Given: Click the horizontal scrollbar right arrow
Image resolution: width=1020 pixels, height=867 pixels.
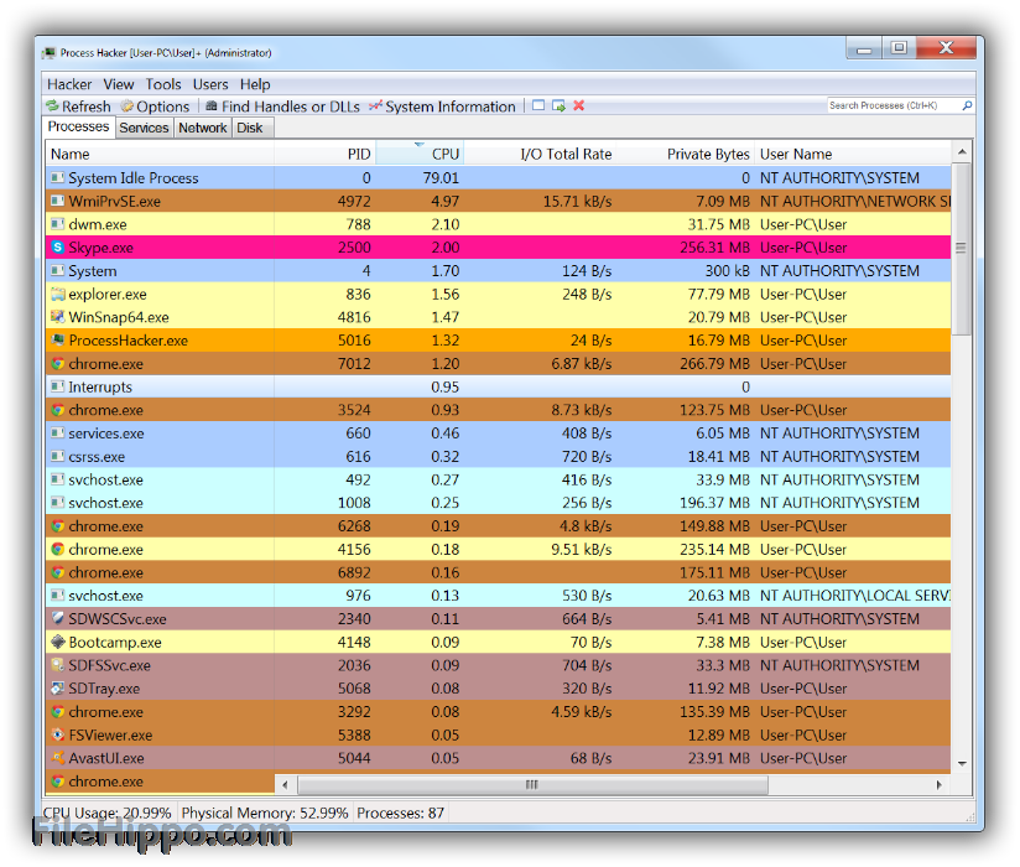Looking at the screenshot, I should click(x=938, y=785).
